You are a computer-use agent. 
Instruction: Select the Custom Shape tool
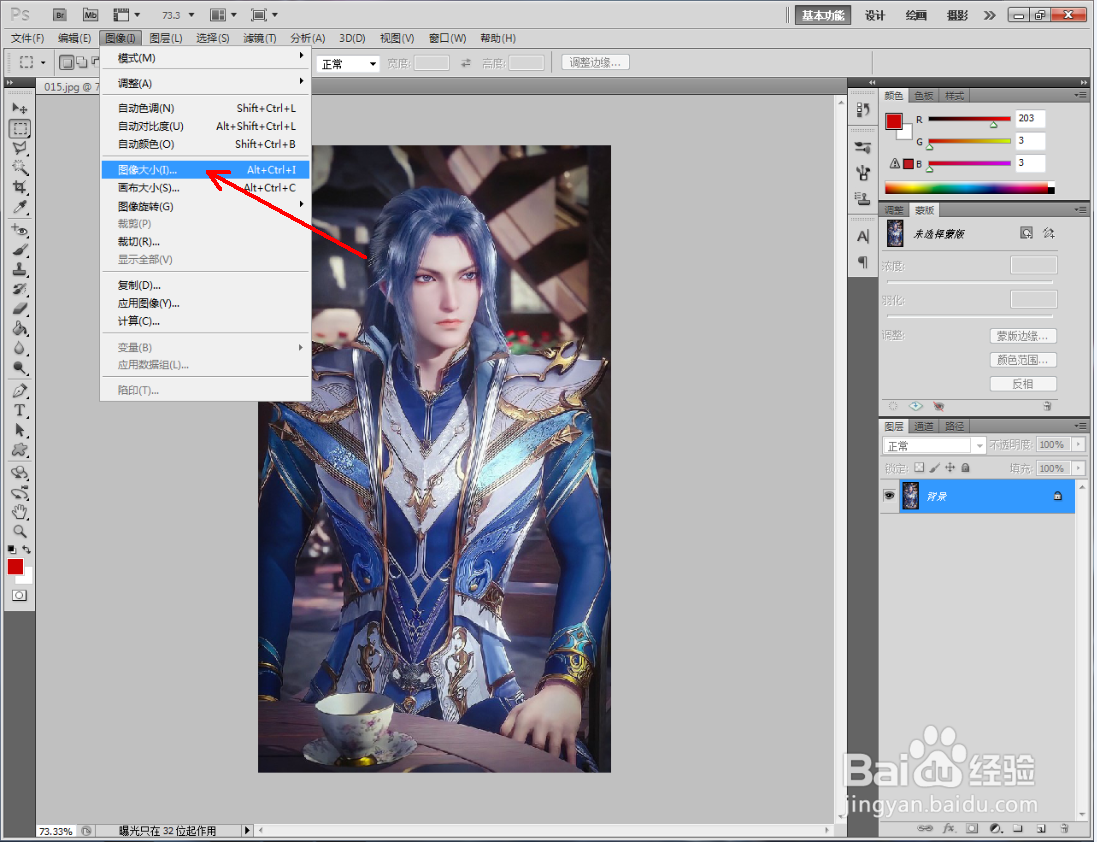click(x=20, y=450)
